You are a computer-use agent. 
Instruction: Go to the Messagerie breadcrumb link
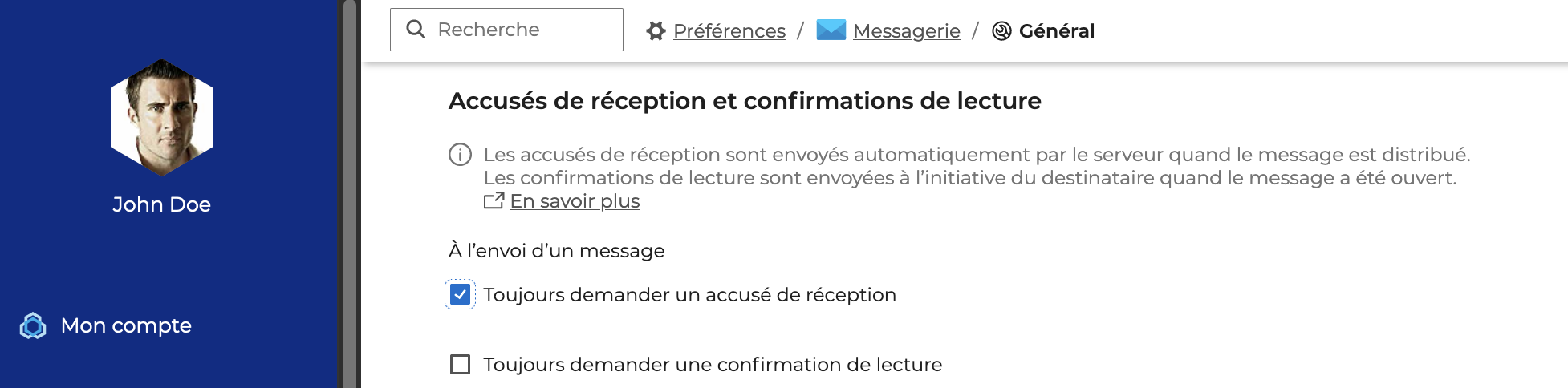point(906,31)
